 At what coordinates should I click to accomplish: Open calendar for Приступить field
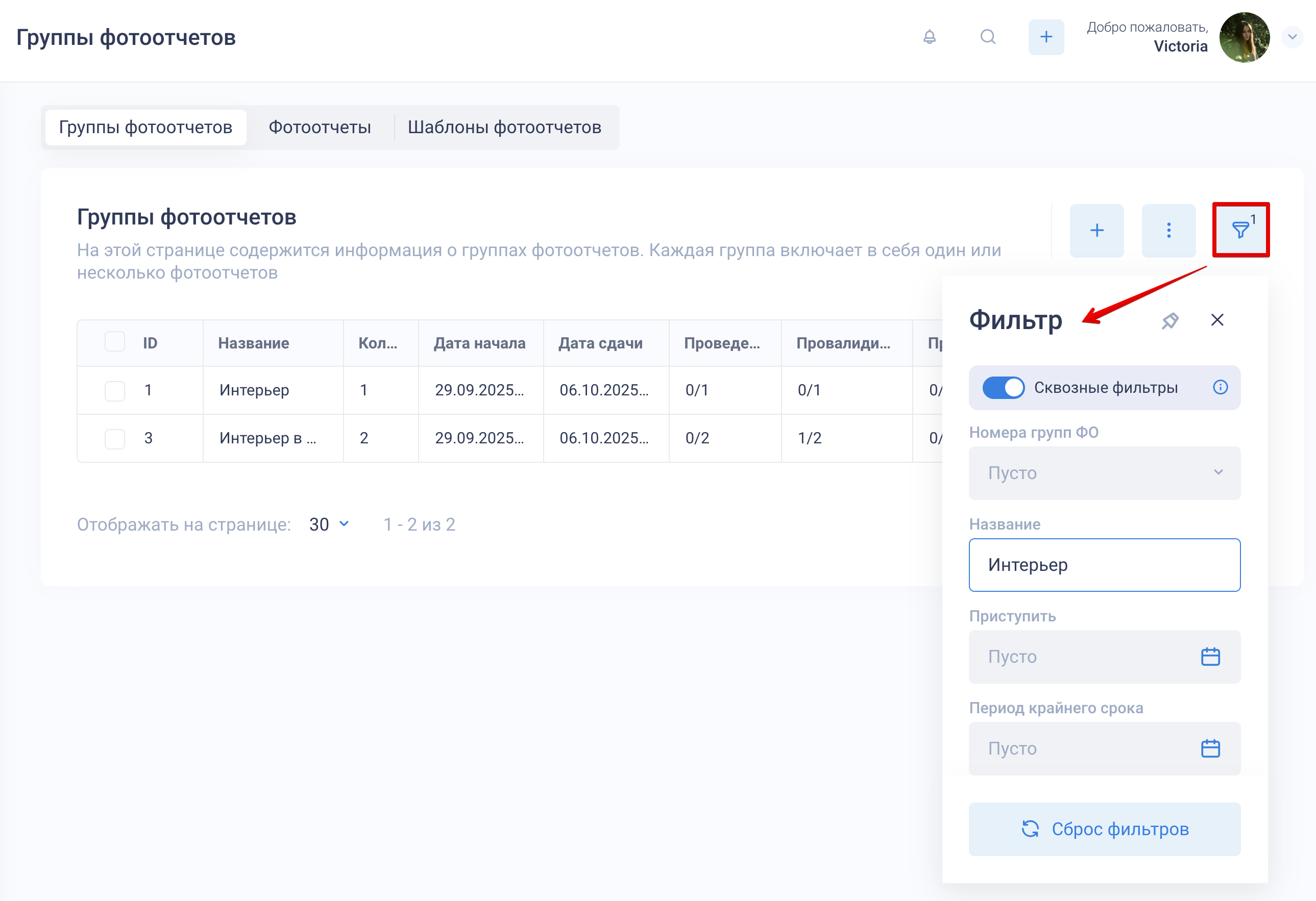(x=1210, y=657)
